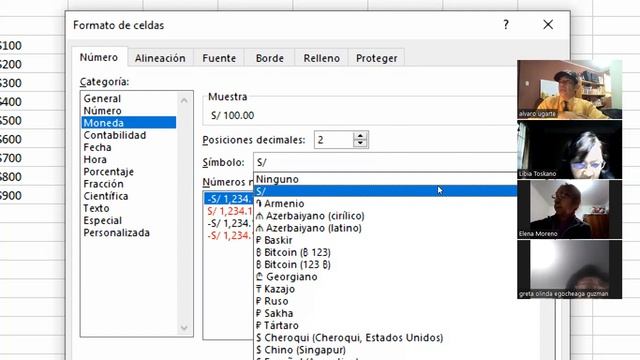
Task: Close the Formato de celdas dialog
Action: [x=548, y=25]
